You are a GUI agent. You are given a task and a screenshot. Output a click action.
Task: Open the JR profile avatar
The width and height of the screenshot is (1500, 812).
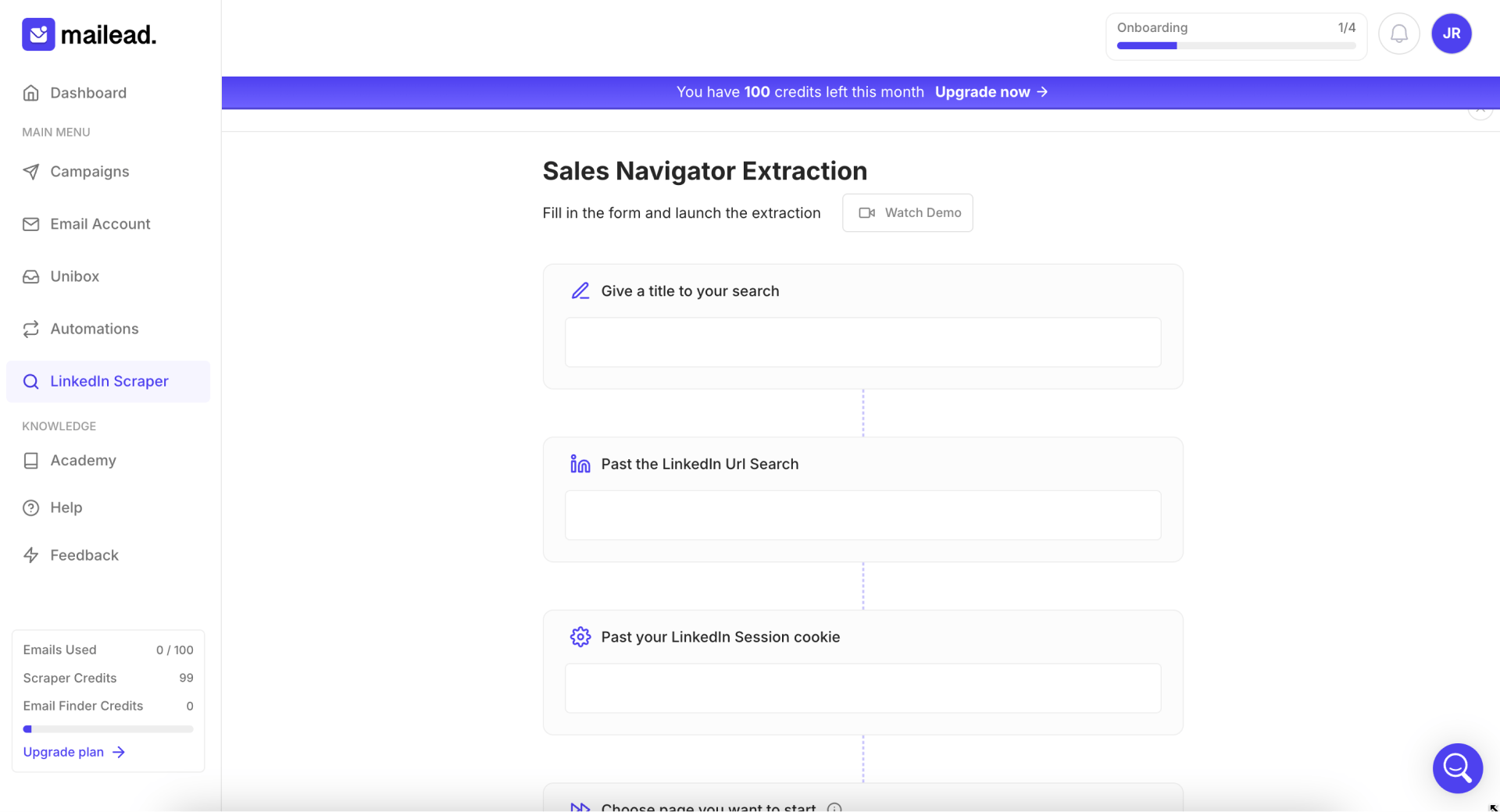pyautogui.click(x=1451, y=34)
